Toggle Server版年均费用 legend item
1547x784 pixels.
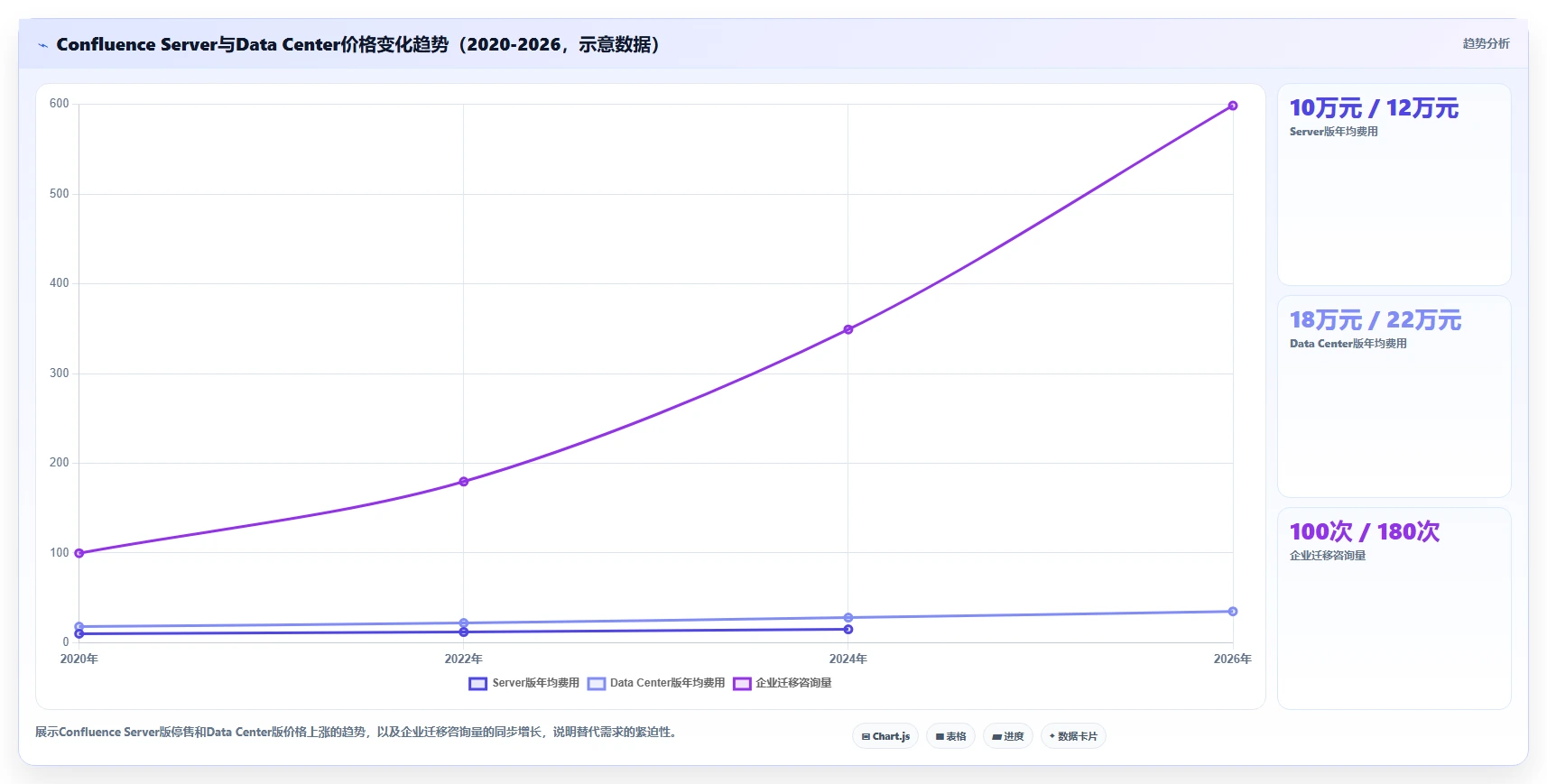click(523, 683)
